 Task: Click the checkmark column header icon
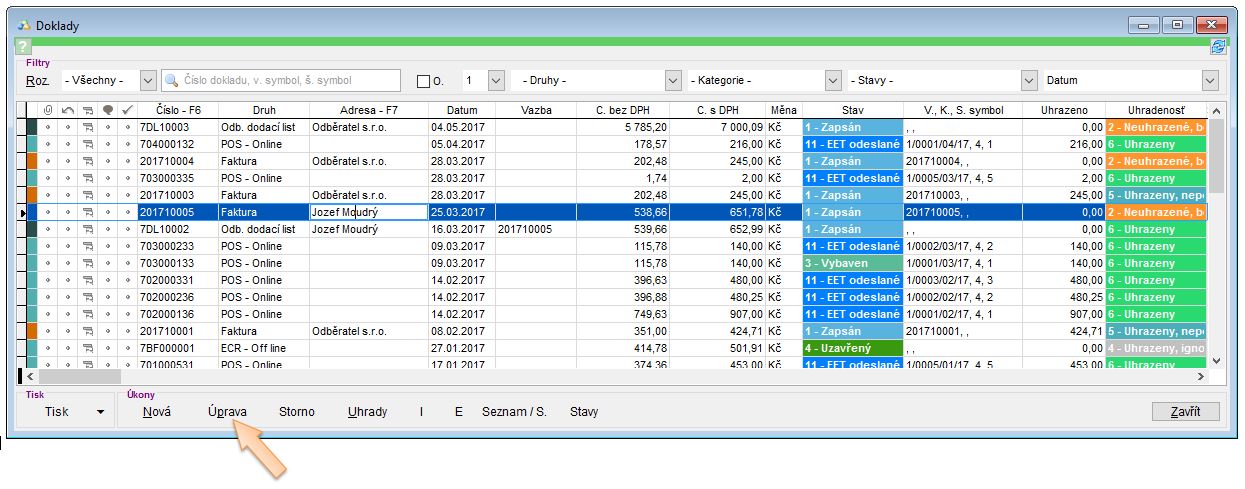pyautogui.click(x=127, y=110)
